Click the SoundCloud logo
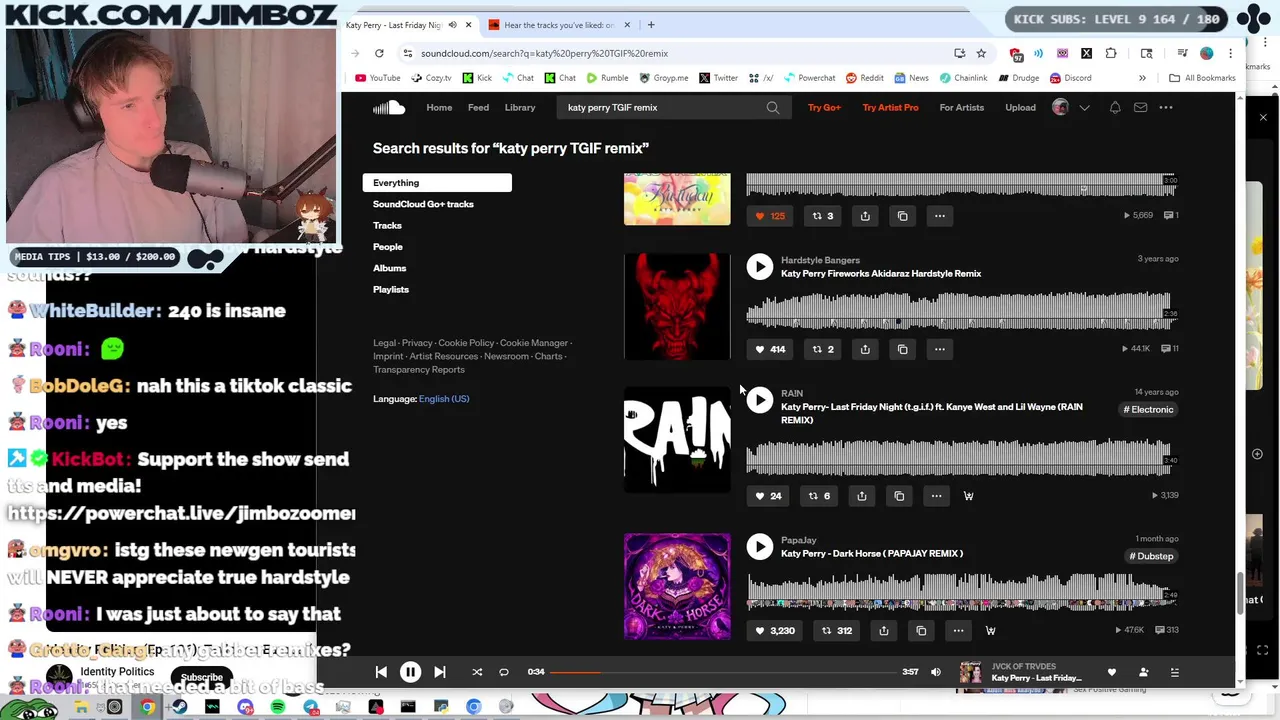1280x720 pixels. click(x=389, y=107)
